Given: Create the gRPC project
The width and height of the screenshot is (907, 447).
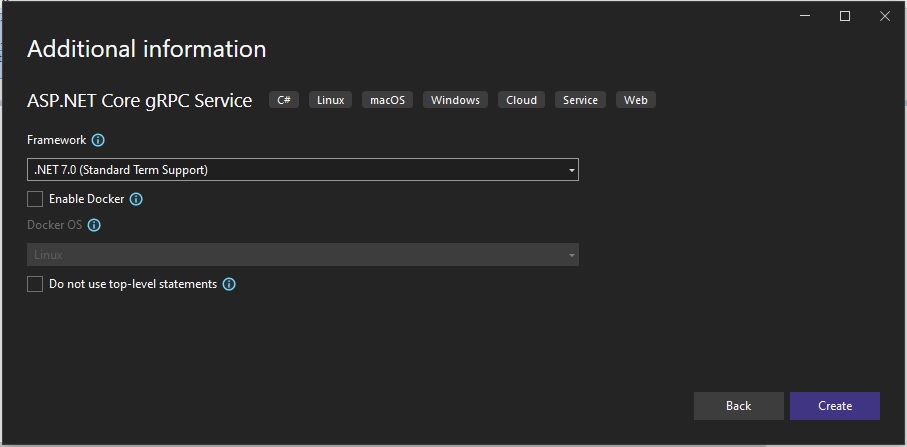Looking at the screenshot, I should click(x=835, y=406).
